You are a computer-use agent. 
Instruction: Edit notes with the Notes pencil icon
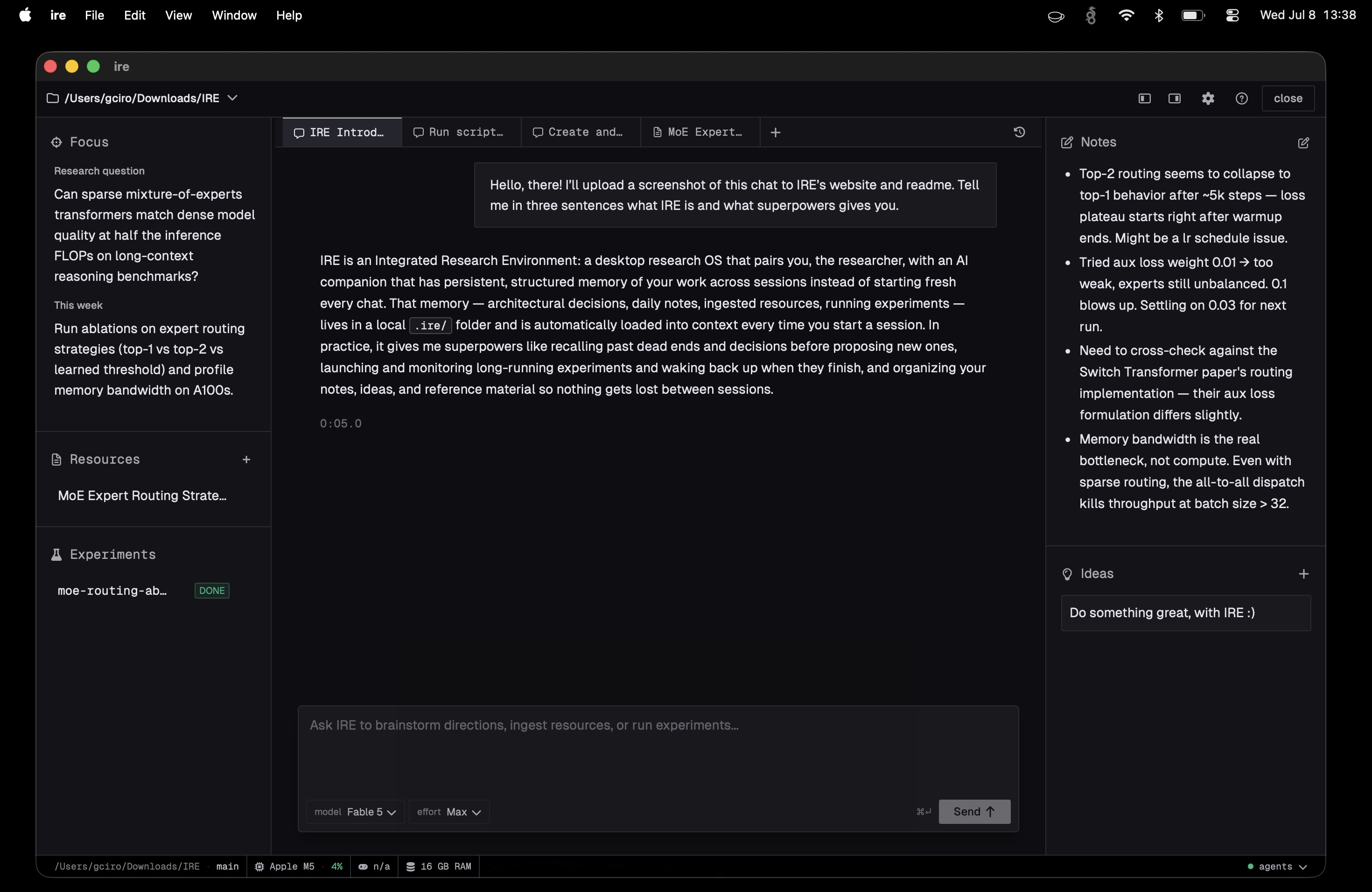click(1303, 142)
